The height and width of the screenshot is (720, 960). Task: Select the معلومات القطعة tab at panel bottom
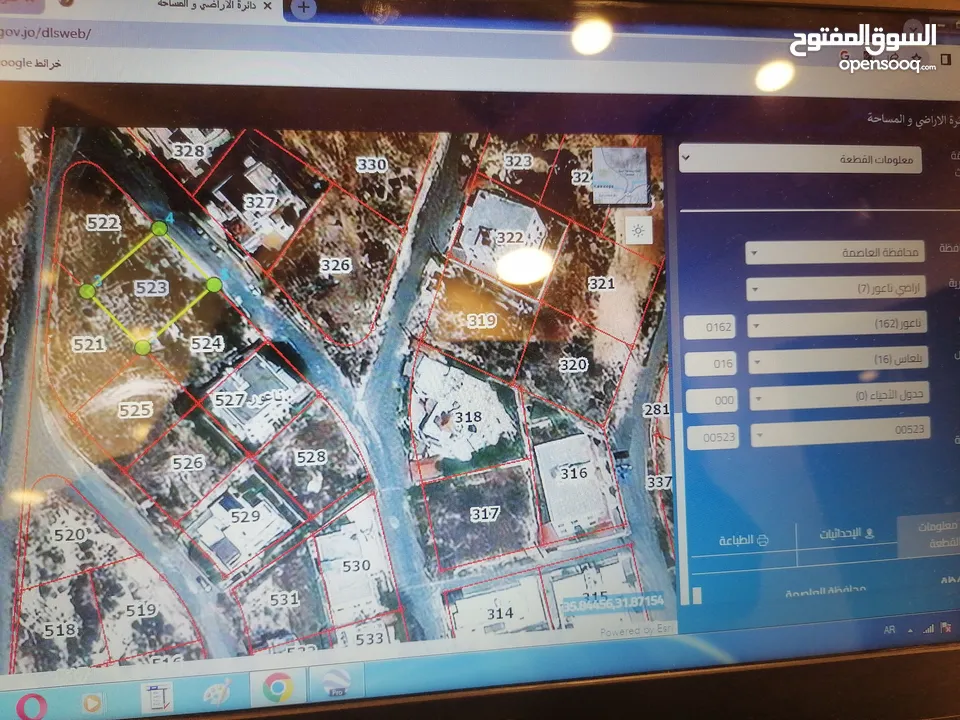(x=929, y=534)
